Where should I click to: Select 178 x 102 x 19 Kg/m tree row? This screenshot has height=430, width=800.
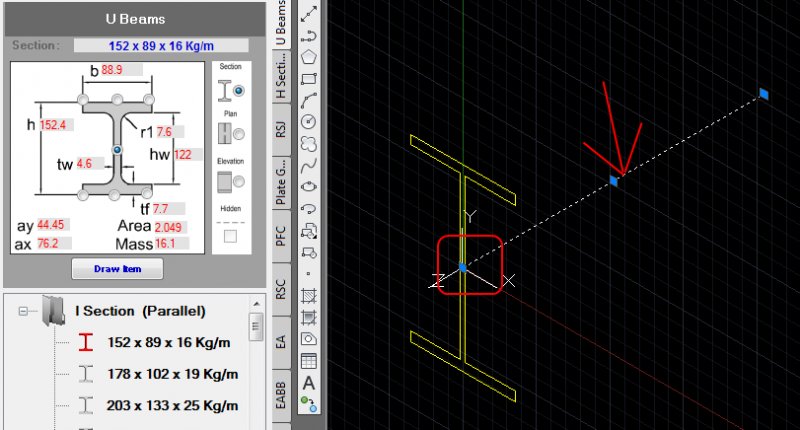coord(172,374)
